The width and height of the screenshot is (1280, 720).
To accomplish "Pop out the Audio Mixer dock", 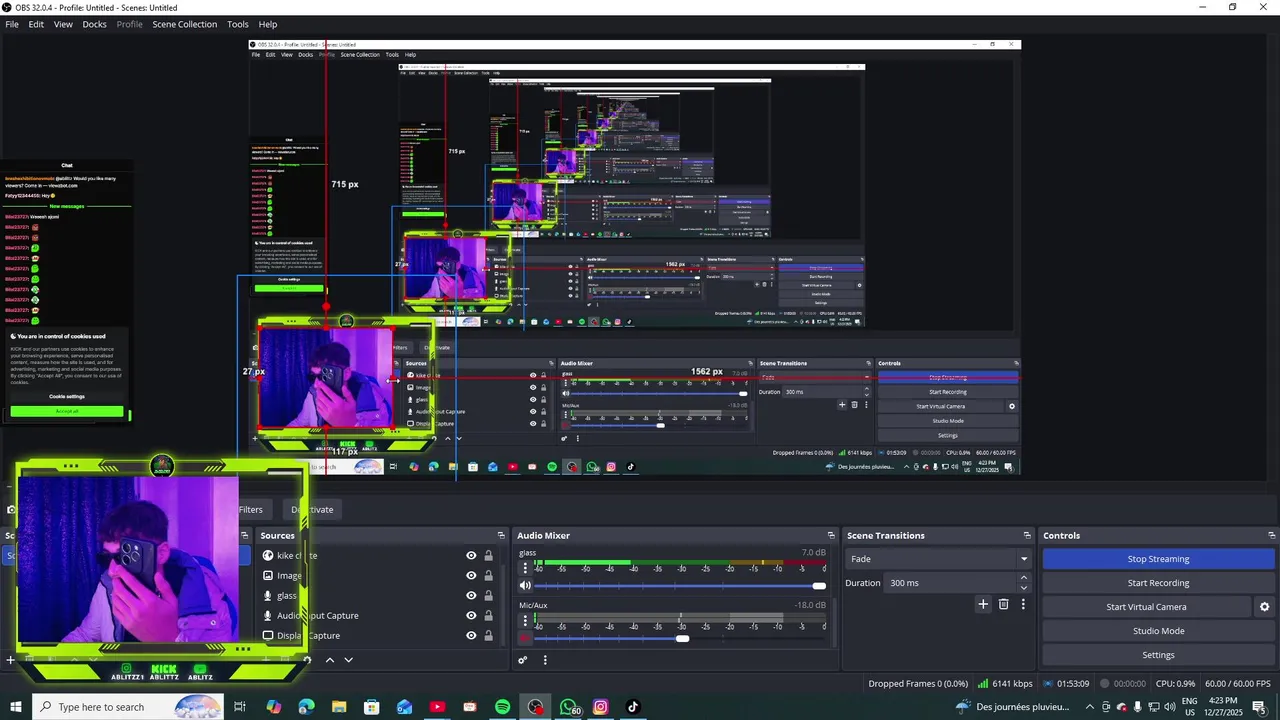I will pyautogui.click(x=831, y=536).
